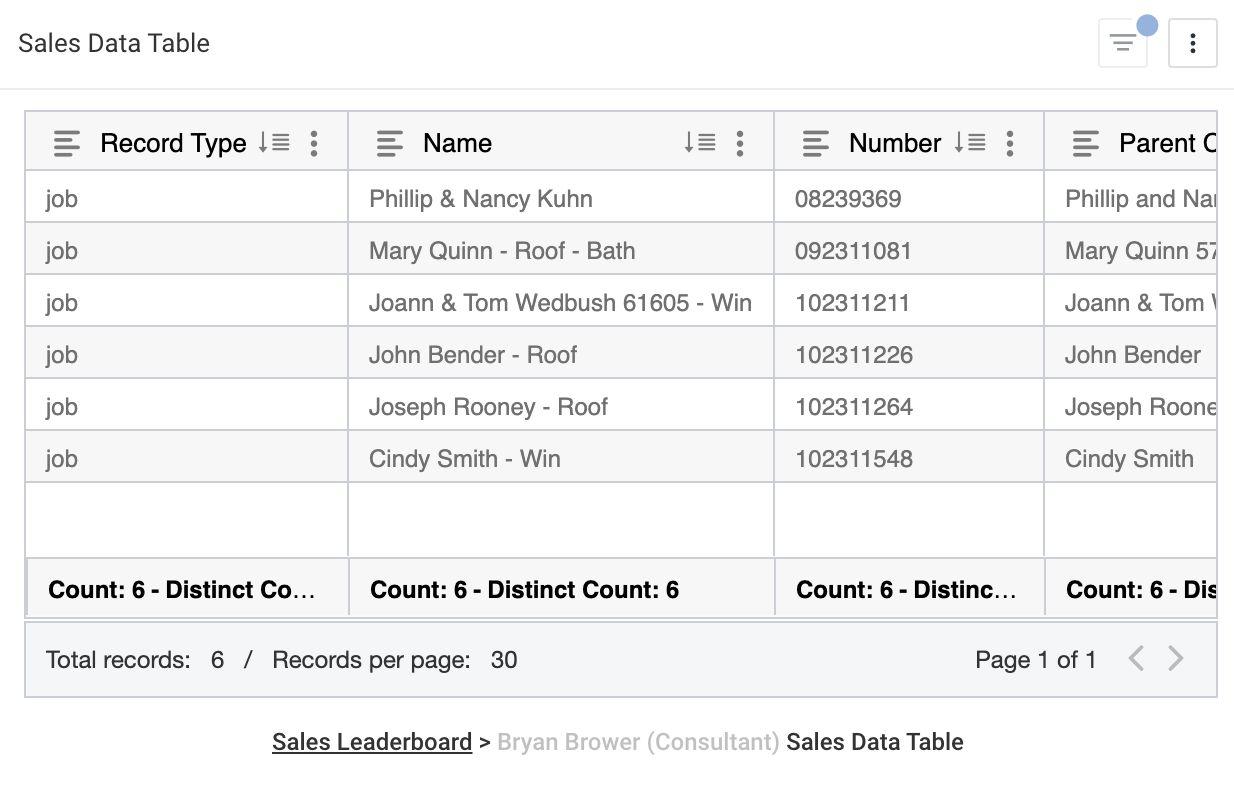Select the Phillip & Nancy Kuhn row
This screenshot has width=1234, height=794.
point(480,199)
